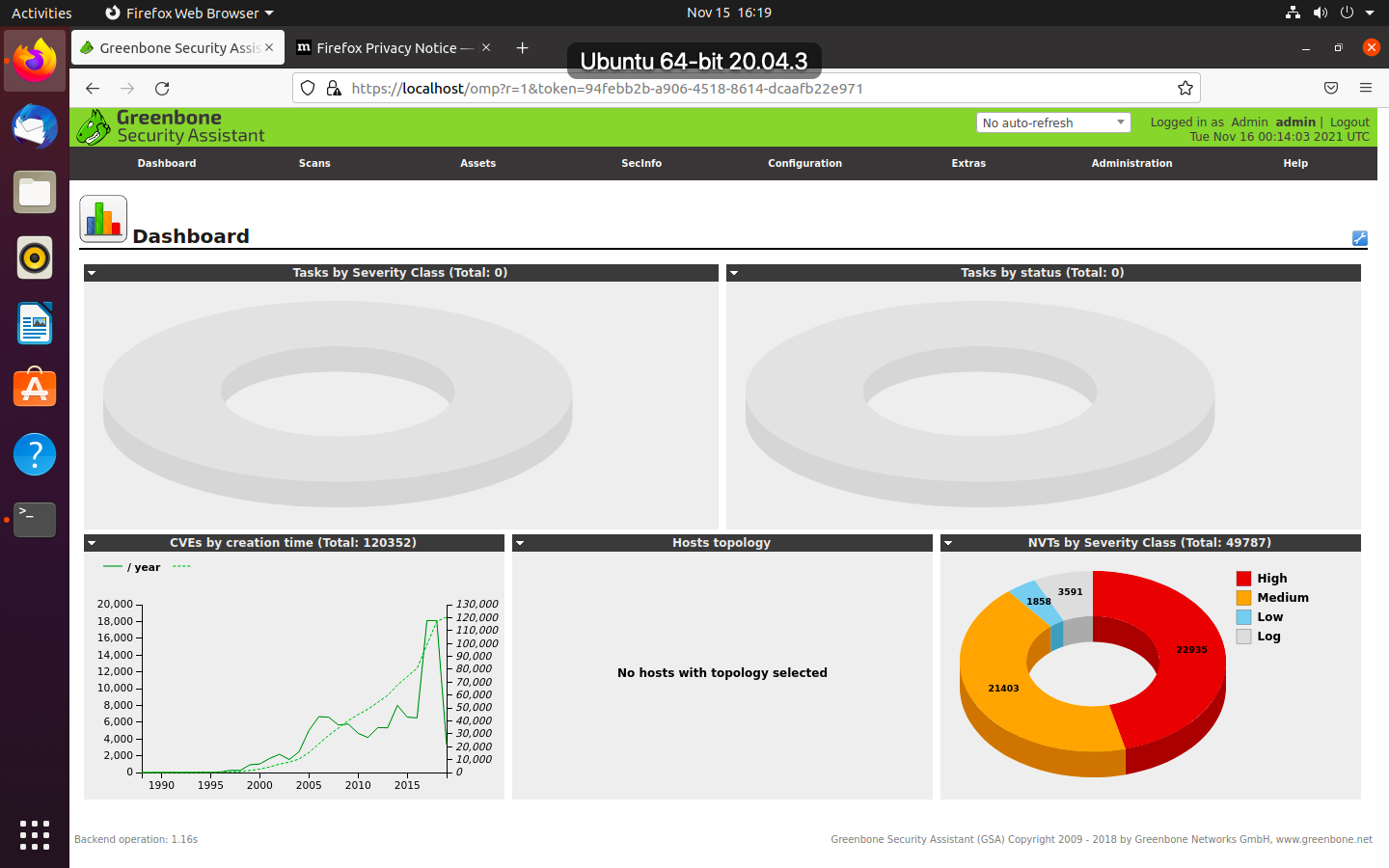Open the SecInfo menu
The width and height of the screenshot is (1389, 868).
tap(641, 163)
